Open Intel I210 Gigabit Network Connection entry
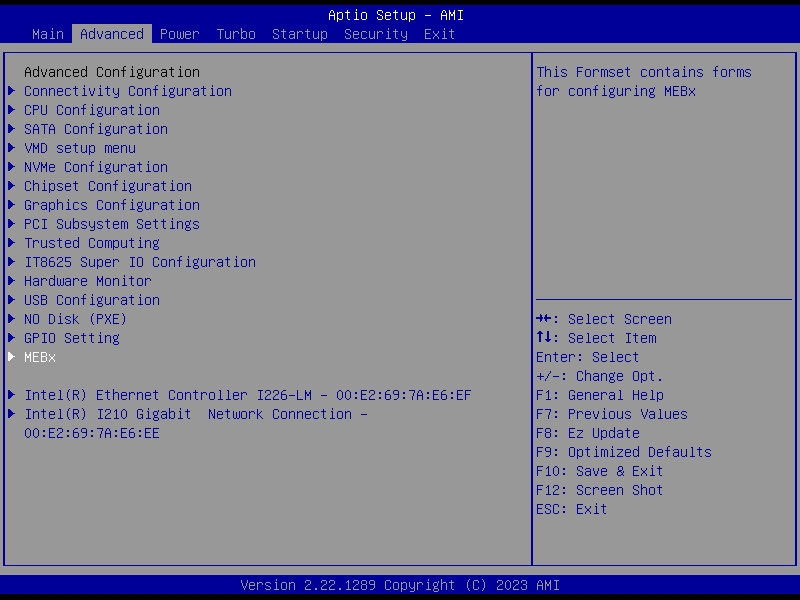Viewport: 800px width, 600px height. click(196, 423)
